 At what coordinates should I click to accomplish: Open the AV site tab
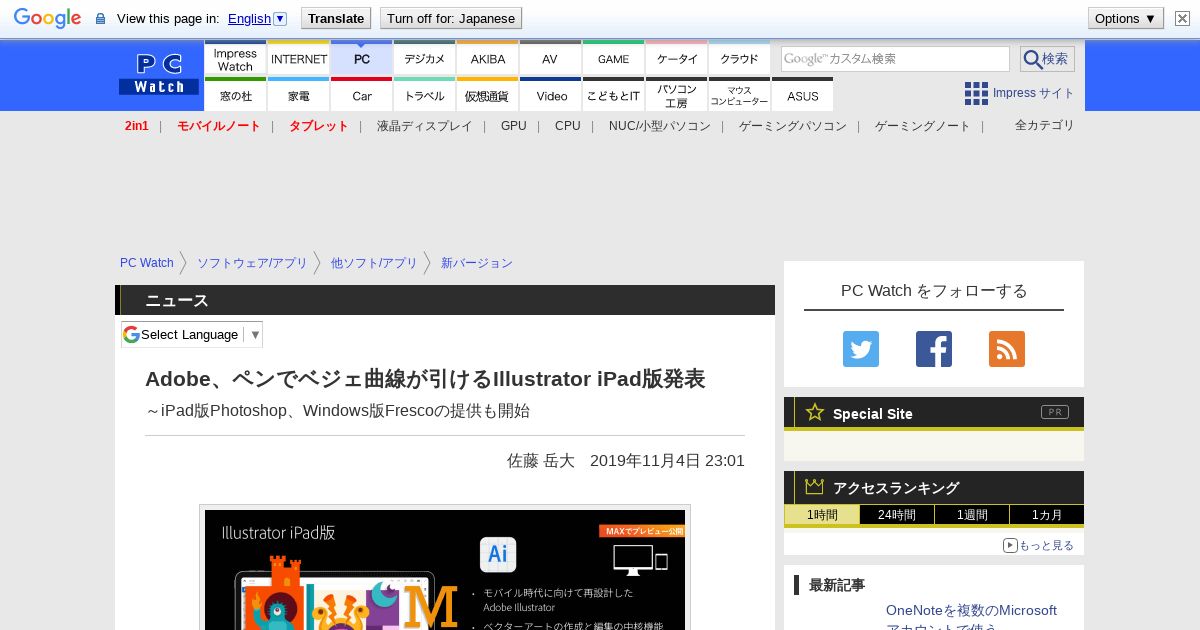(x=550, y=59)
